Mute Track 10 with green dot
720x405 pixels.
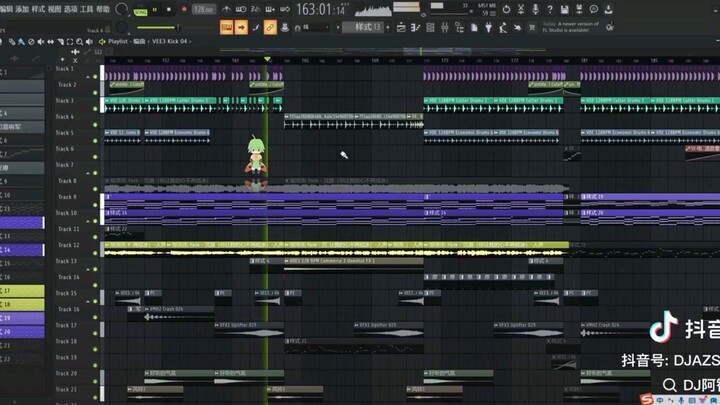[x=99, y=213]
